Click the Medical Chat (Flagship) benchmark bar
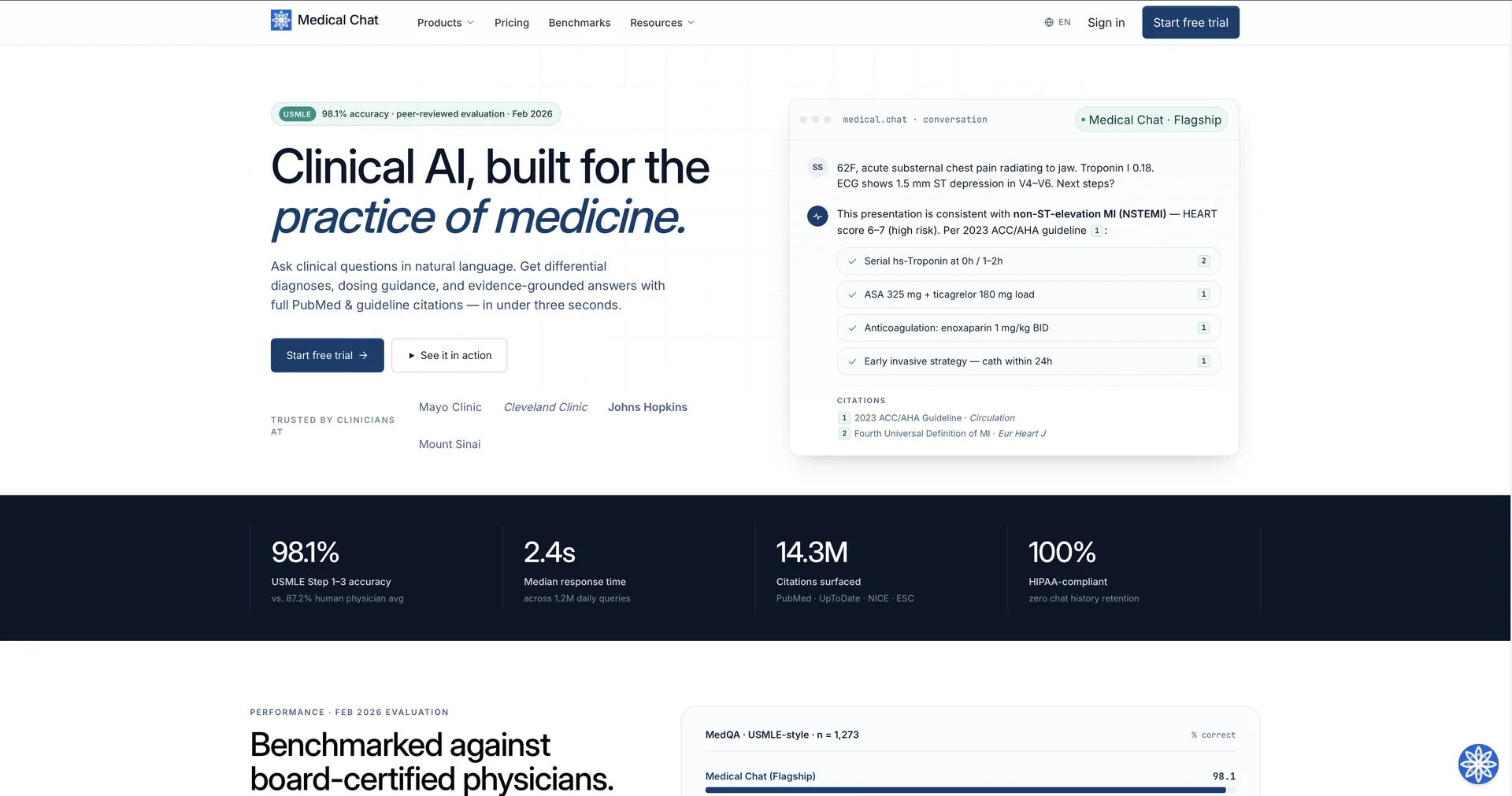The height and width of the screenshot is (796, 1512). 970,790
